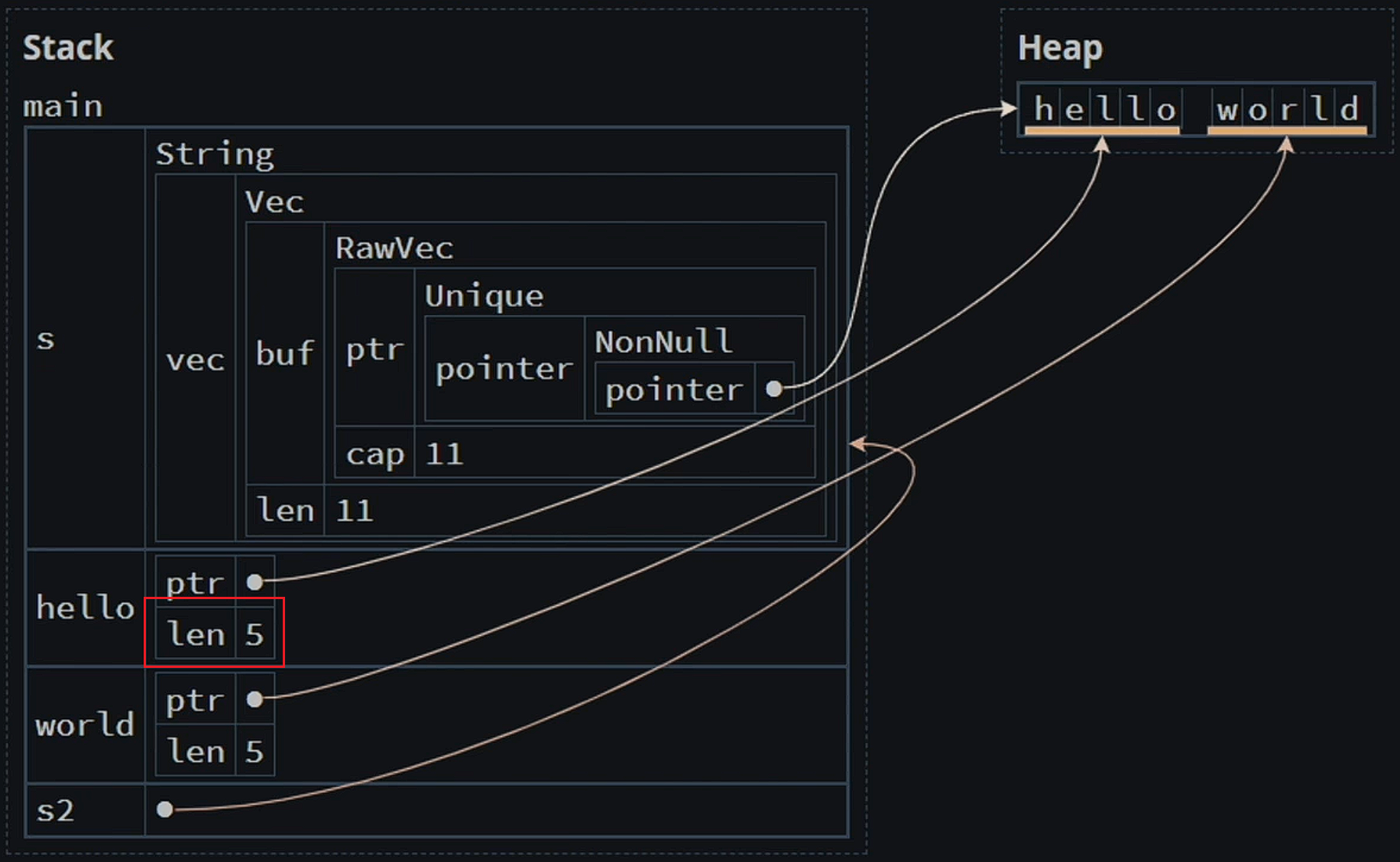This screenshot has width=1400, height=862.
Task: Select the red-highlighted len 5 cell of hello
Action: click(x=215, y=634)
